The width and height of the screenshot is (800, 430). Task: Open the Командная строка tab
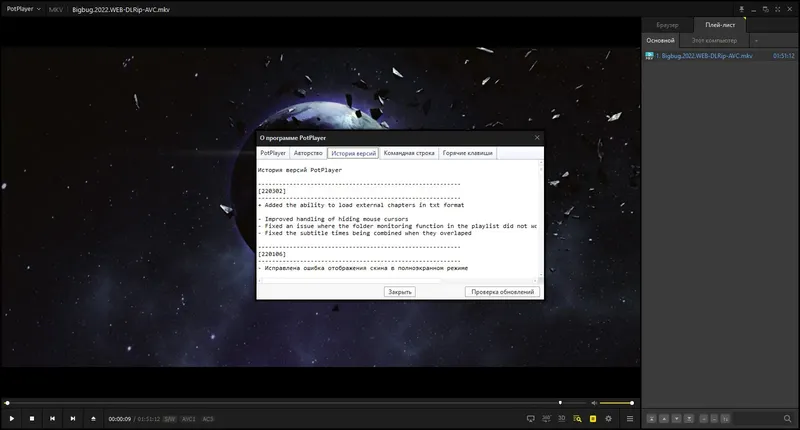click(x=409, y=153)
